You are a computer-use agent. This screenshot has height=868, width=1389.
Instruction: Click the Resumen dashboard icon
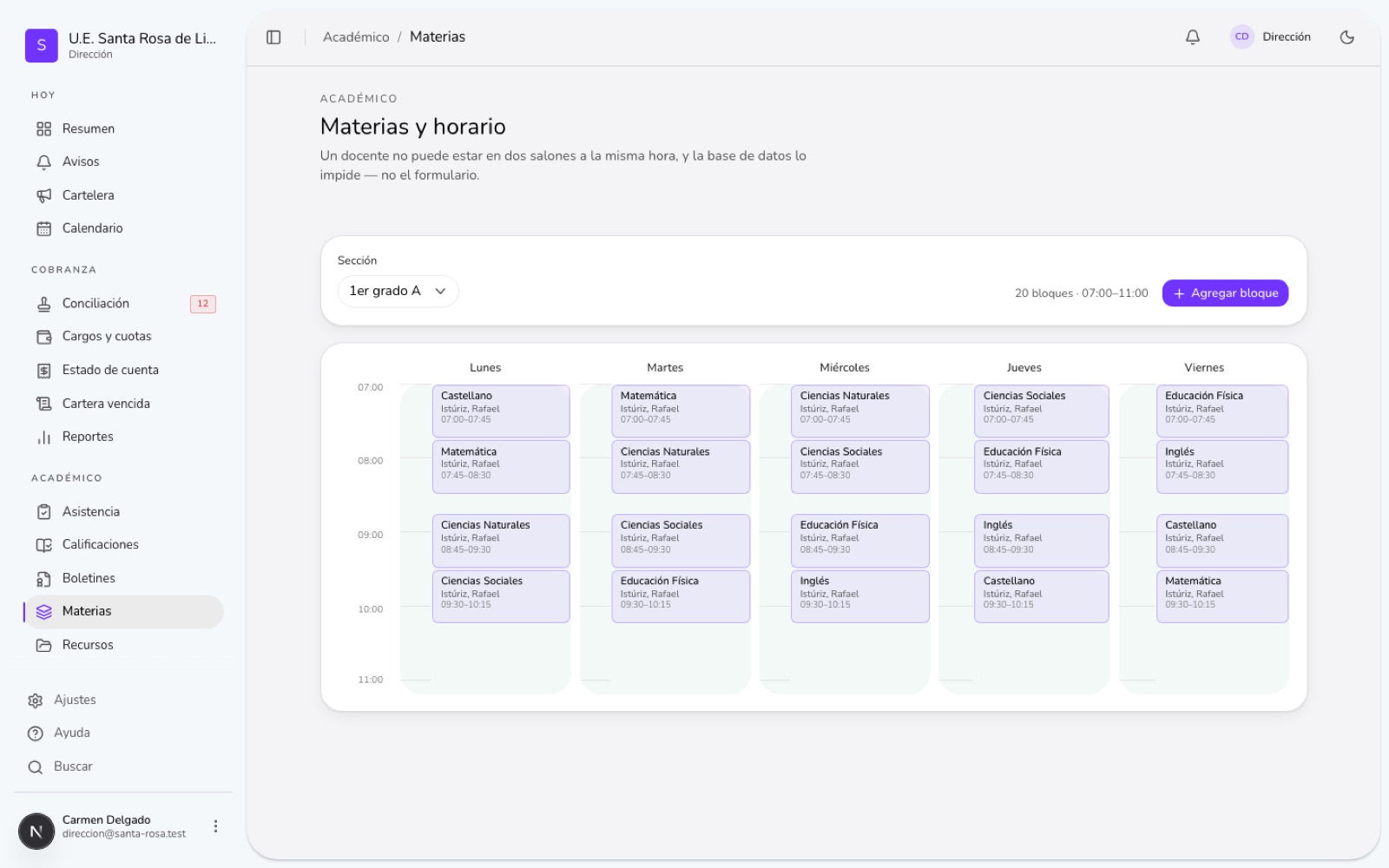(x=44, y=129)
